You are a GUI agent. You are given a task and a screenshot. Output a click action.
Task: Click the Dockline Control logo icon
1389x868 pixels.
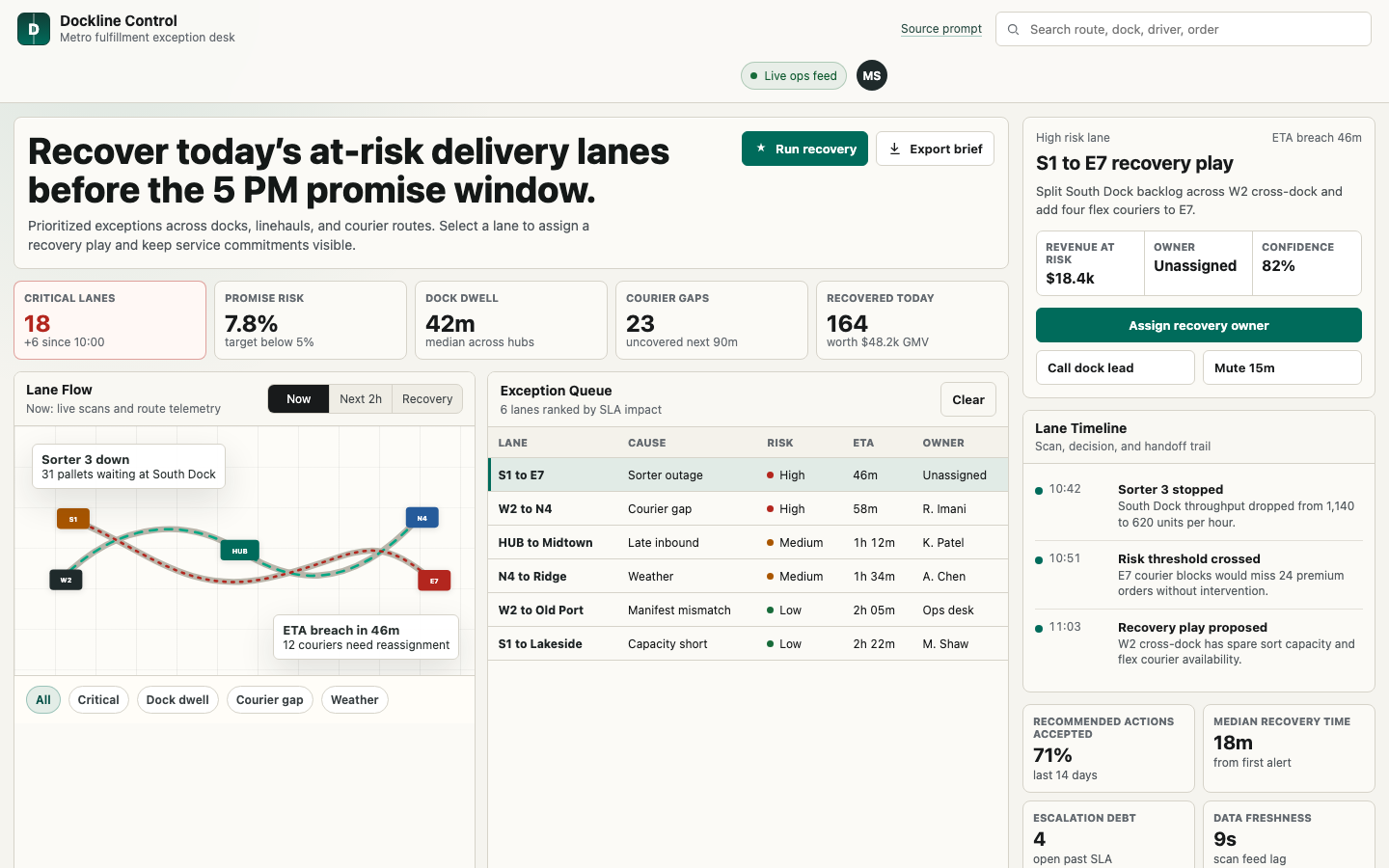(34, 29)
